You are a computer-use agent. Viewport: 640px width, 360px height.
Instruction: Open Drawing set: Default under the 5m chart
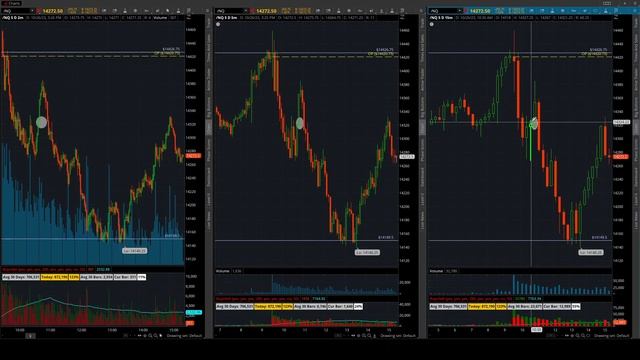[x=398, y=336]
